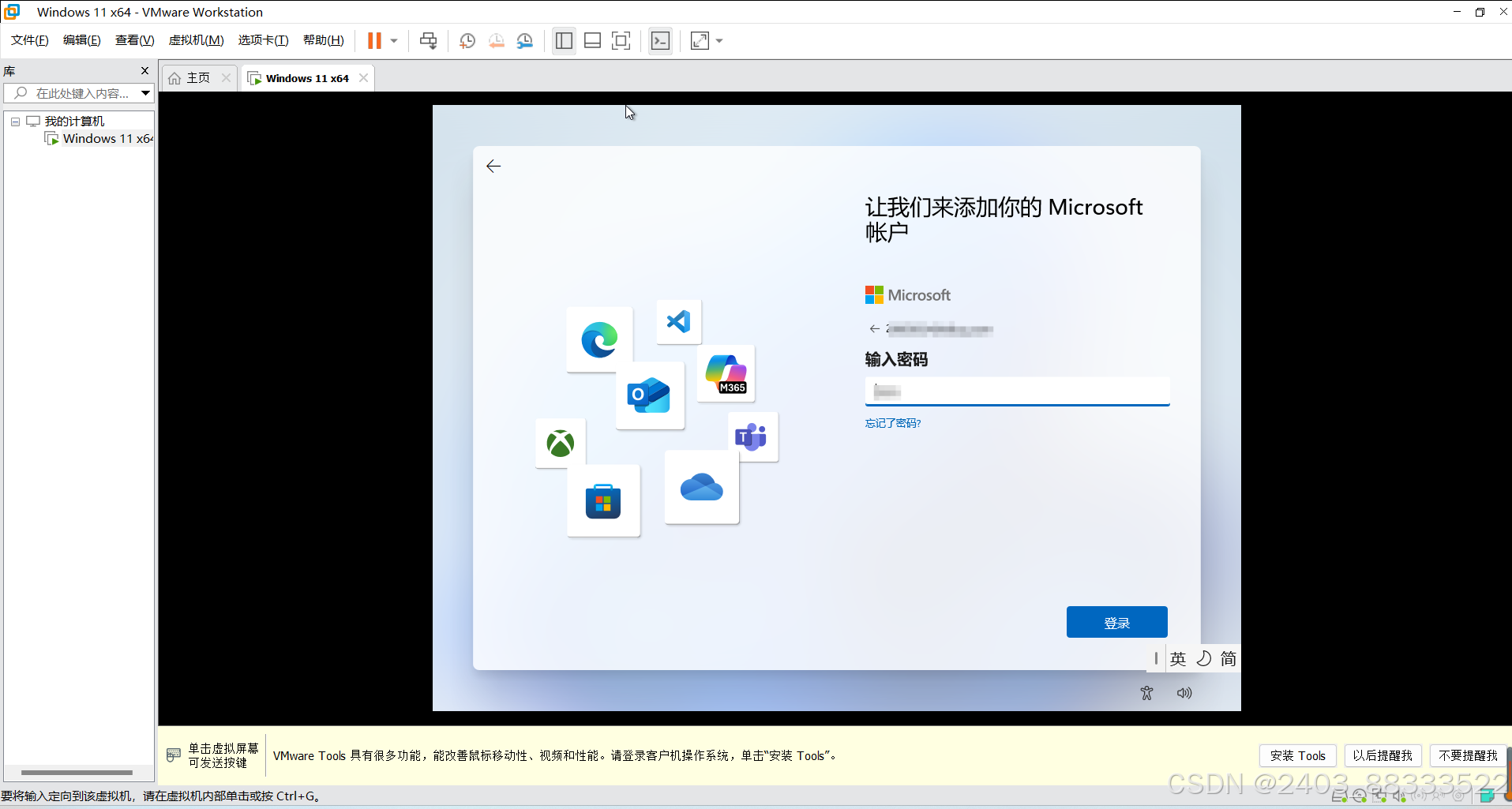Click the 以后提醒我 button
The height and width of the screenshot is (809, 1512).
click(1383, 755)
